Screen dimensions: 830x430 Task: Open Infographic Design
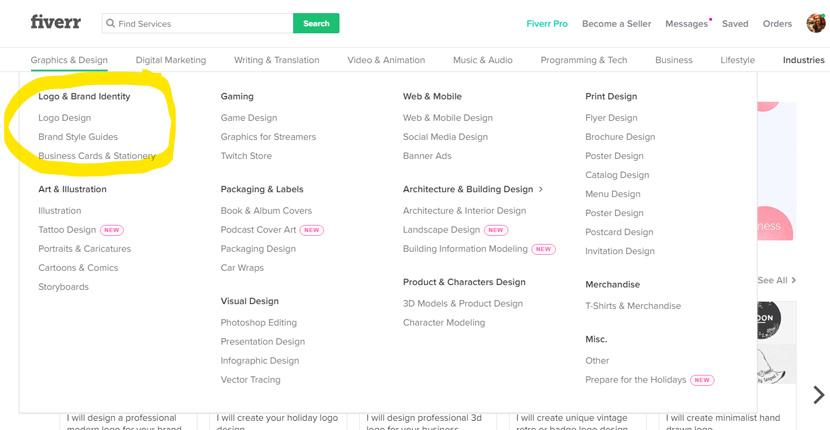(260, 361)
